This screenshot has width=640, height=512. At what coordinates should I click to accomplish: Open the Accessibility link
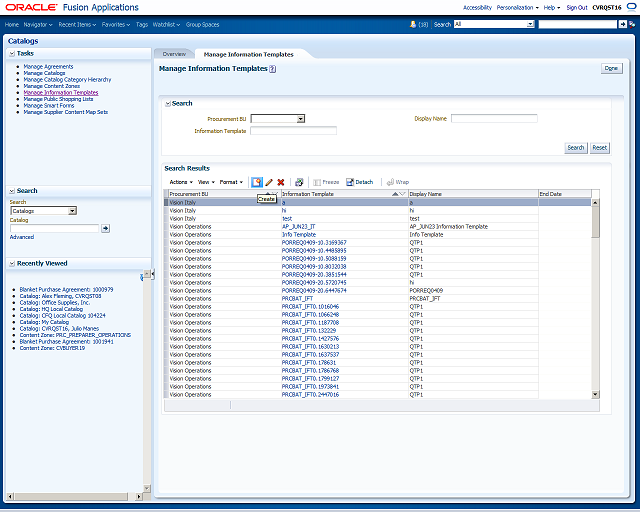[477, 7]
